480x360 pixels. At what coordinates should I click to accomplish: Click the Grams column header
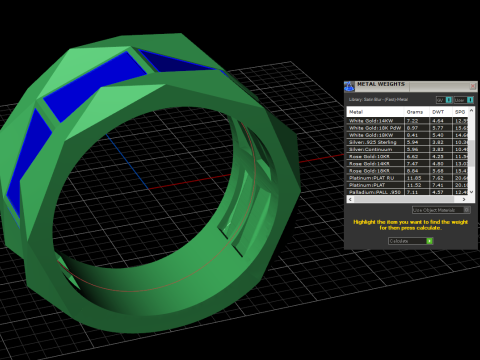[417, 112]
